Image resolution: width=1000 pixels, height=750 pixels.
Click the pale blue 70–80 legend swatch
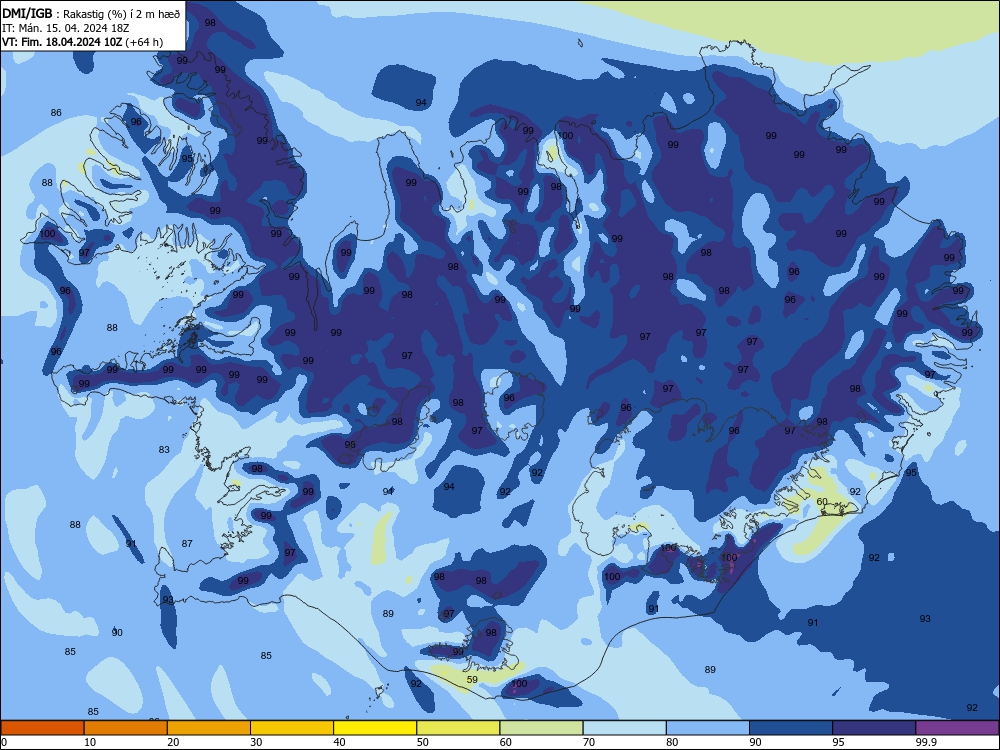click(624, 728)
